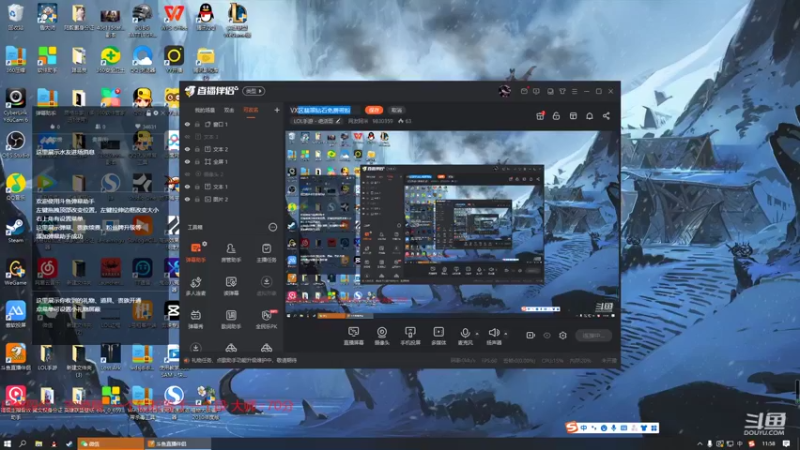Click the share icon above the preview
Viewport: 800px width, 450px height.
(606, 116)
